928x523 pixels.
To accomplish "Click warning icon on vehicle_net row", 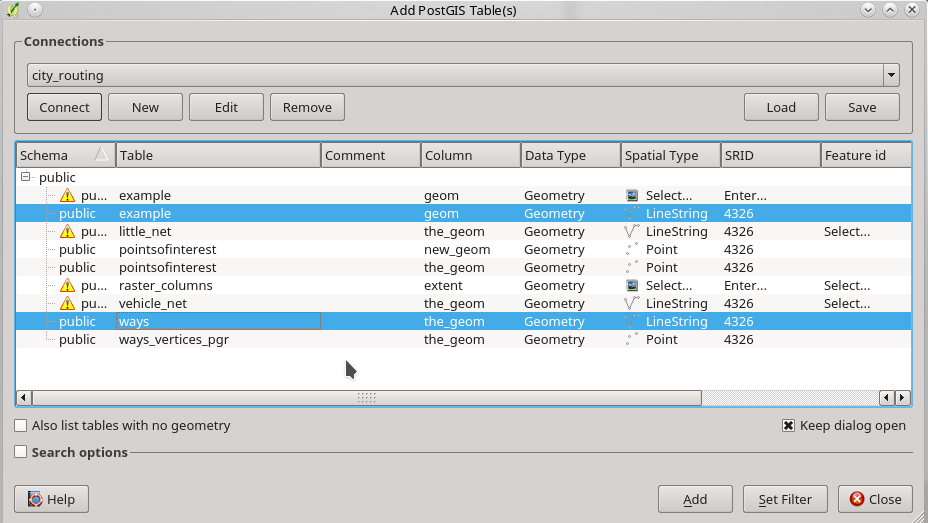I will [67, 304].
